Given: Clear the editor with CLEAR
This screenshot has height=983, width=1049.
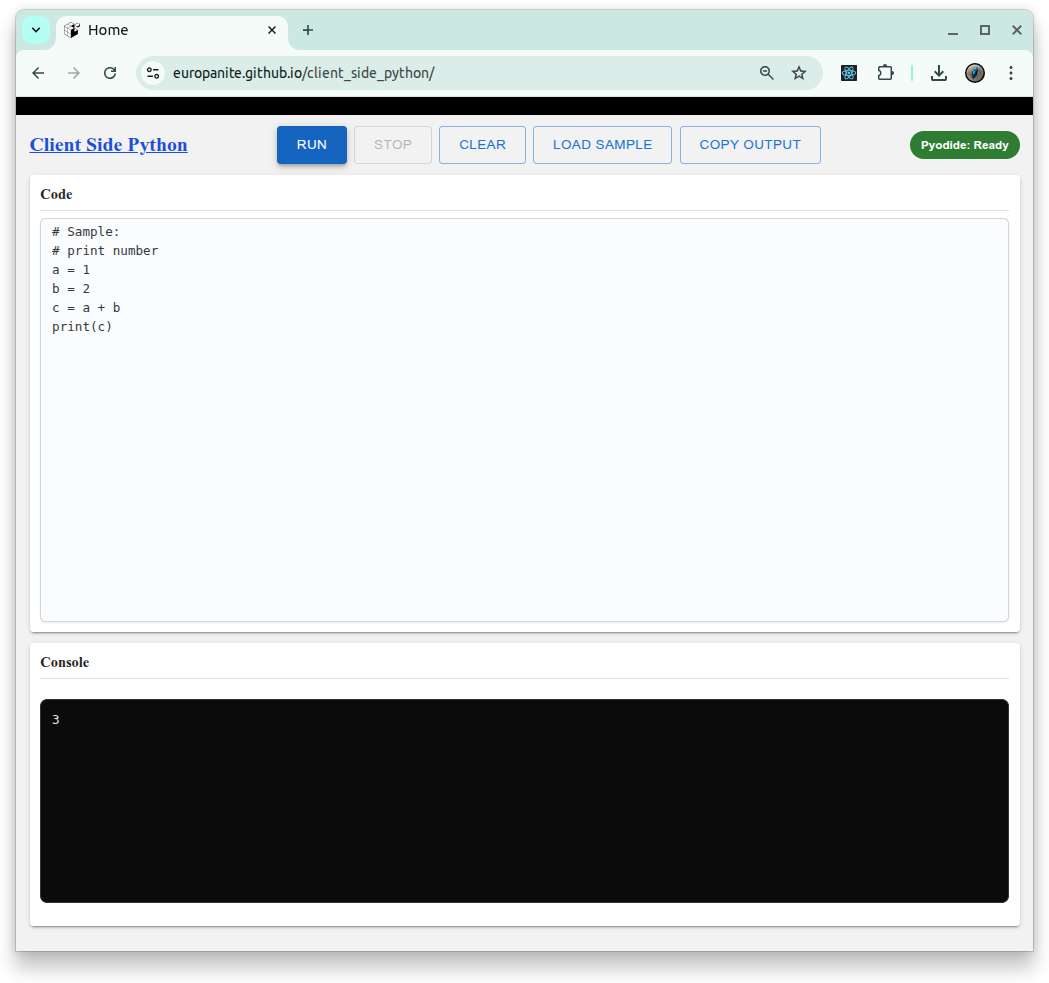Looking at the screenshot, I should point(482,145).
